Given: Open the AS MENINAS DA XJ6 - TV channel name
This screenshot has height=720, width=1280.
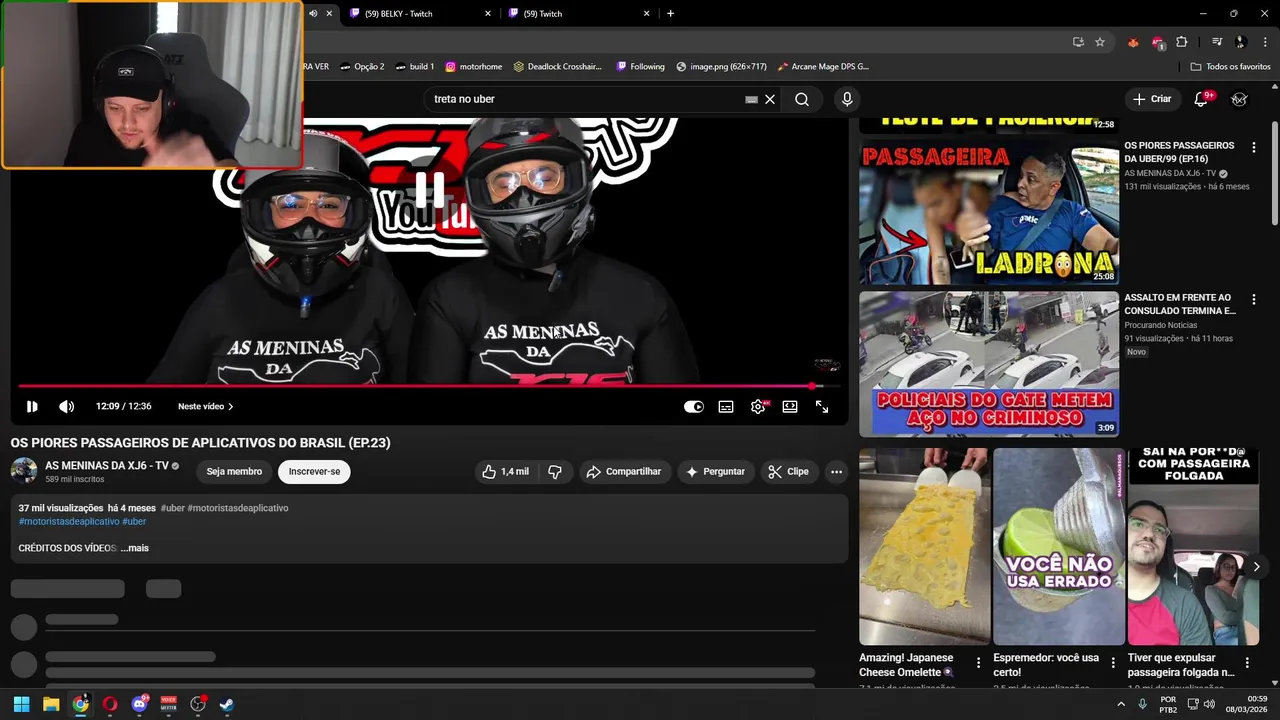Looking at the screenshot, I should [x=107, y=466].
